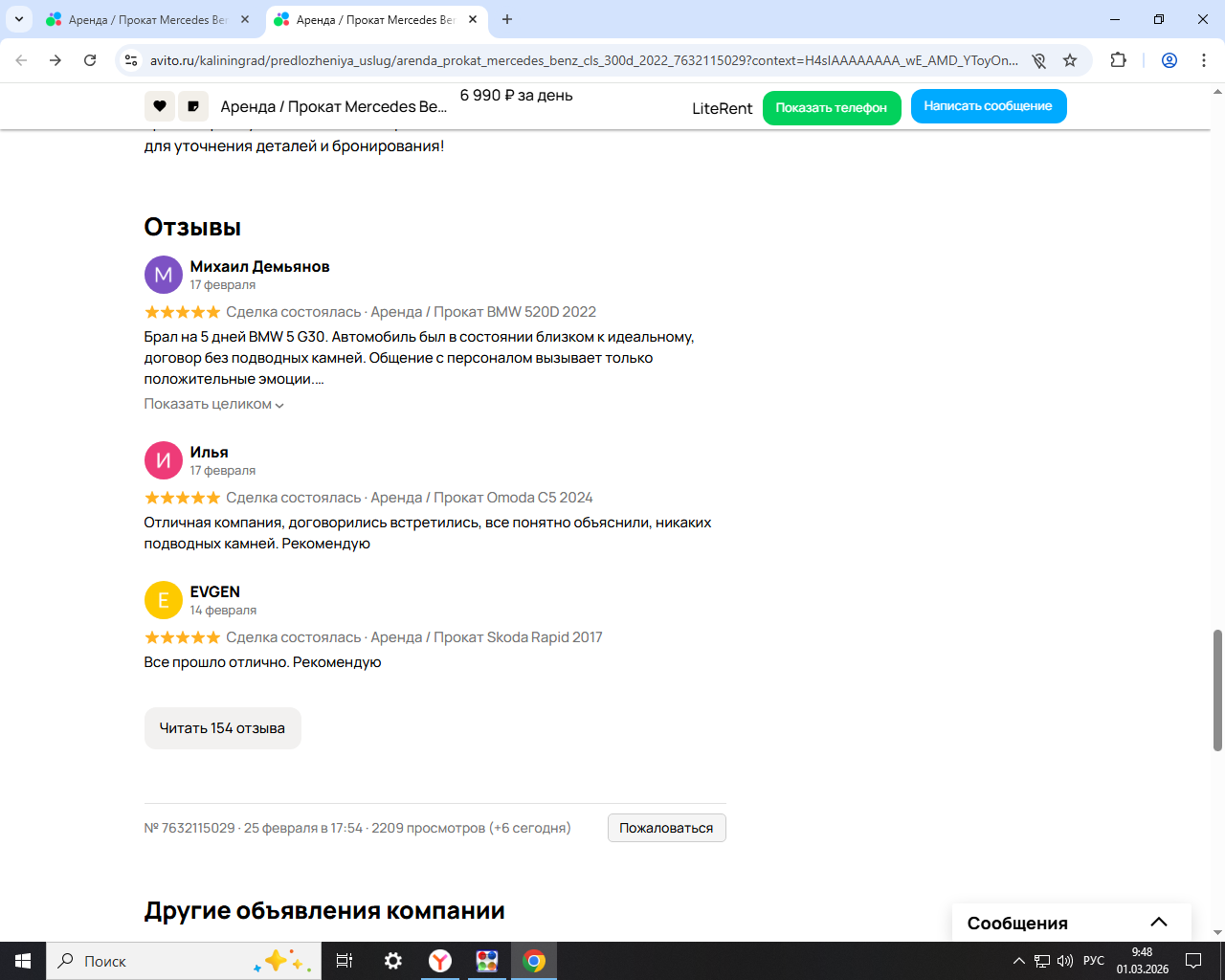Open the Chrome profile icon
The width and height of the screenshot is (1225, 980).
1169,60
